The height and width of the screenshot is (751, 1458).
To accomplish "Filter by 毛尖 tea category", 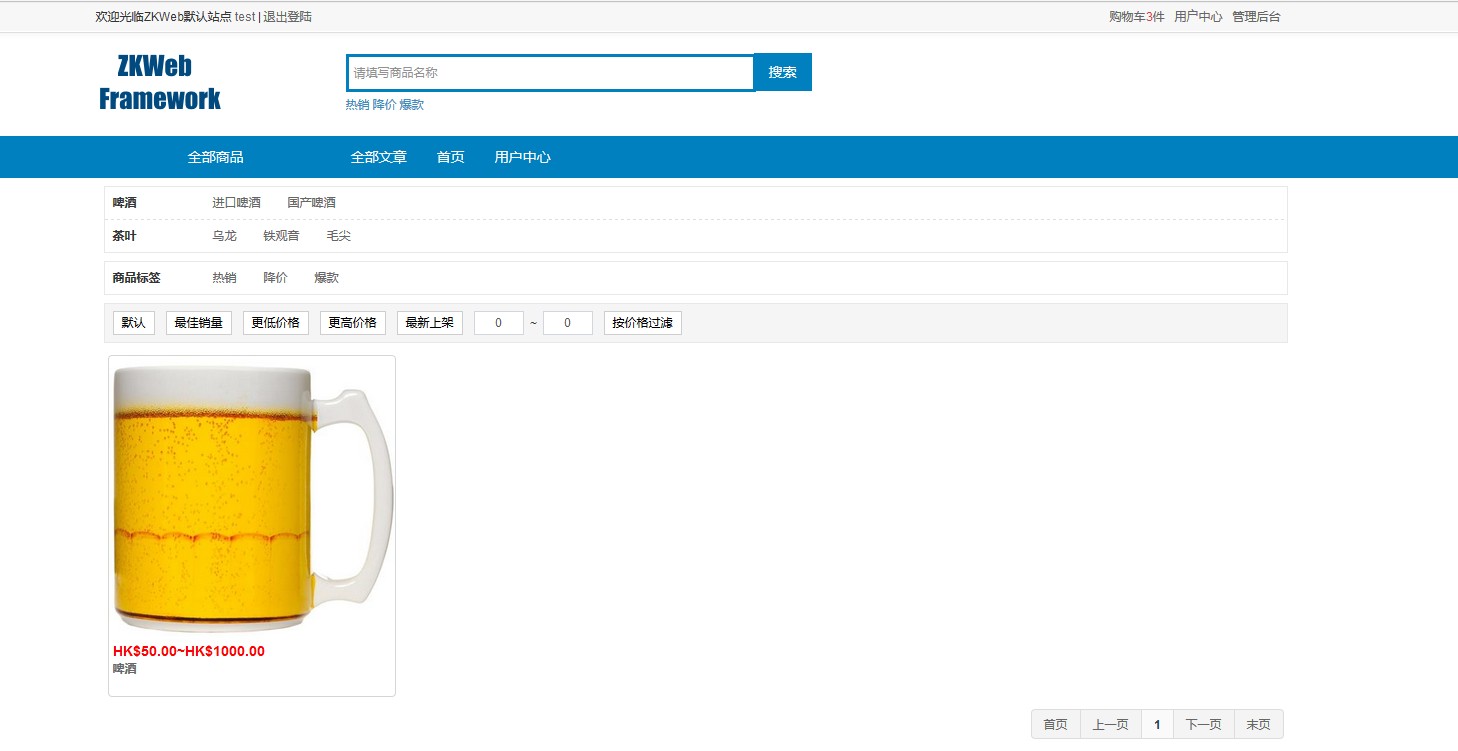I will point(338,236).
